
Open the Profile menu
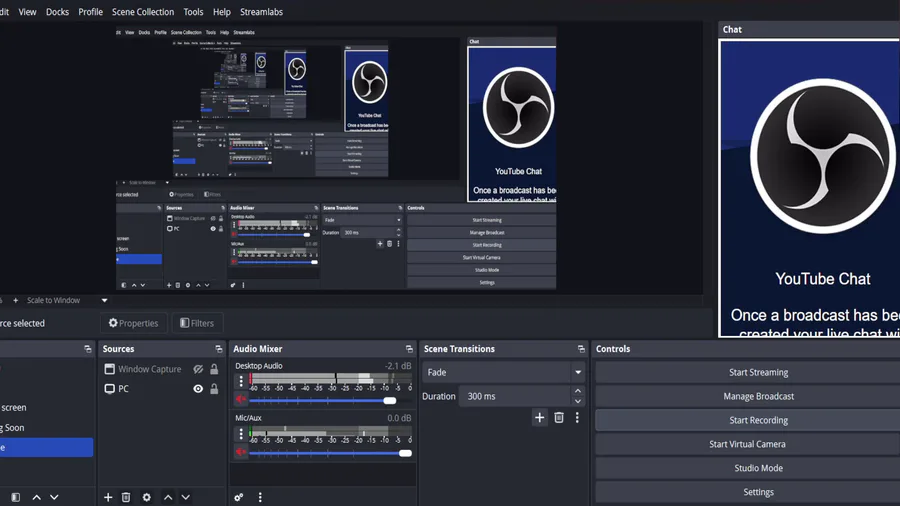point(90,11)
